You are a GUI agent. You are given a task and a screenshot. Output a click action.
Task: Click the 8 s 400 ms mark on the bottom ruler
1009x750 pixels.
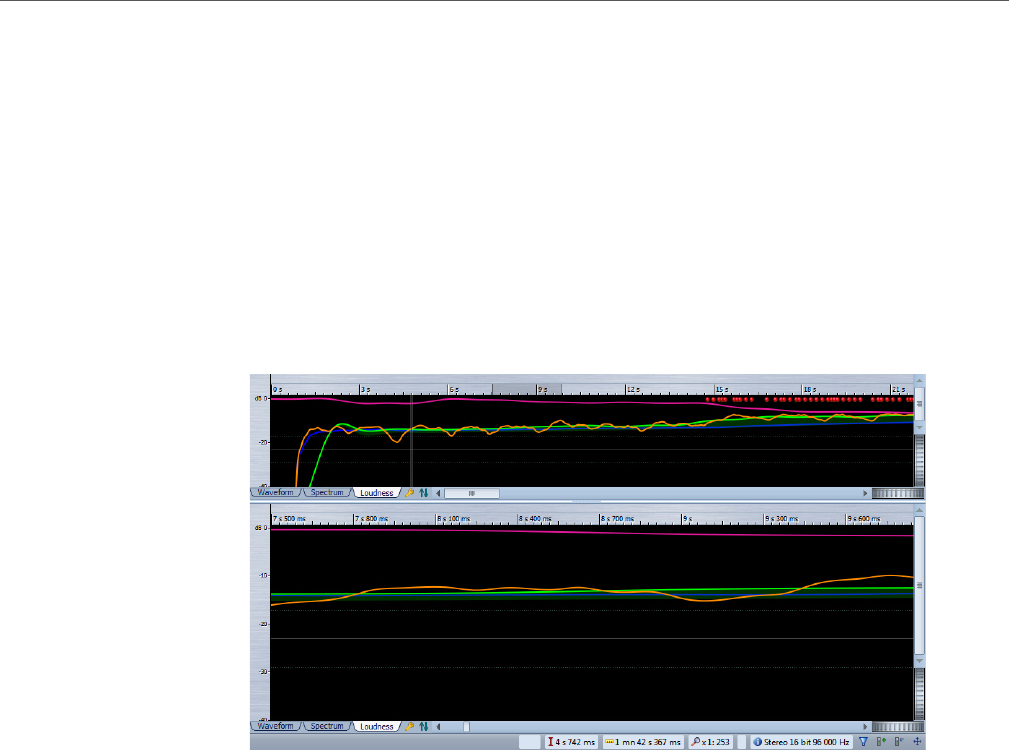[x=535, y=518]
